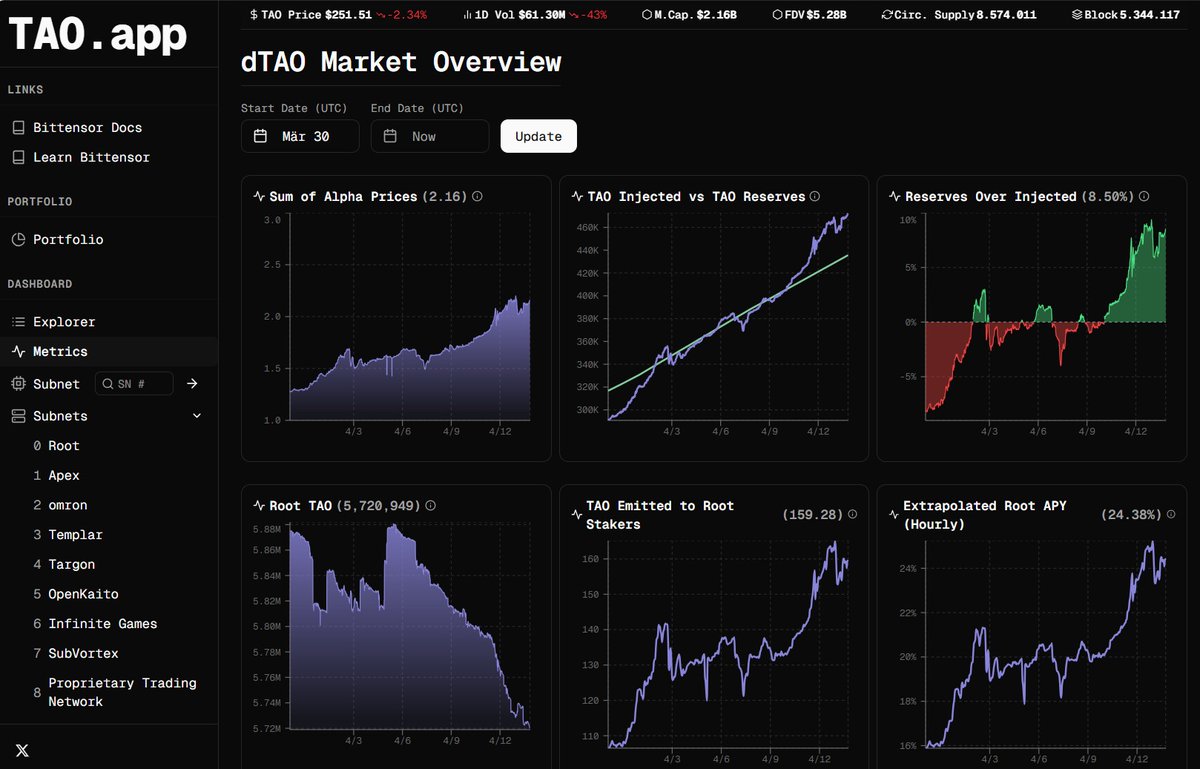The image size is (1200, 769).
Task: Click the Portfolio pie chart icon
Action: [x=18, y=240]
